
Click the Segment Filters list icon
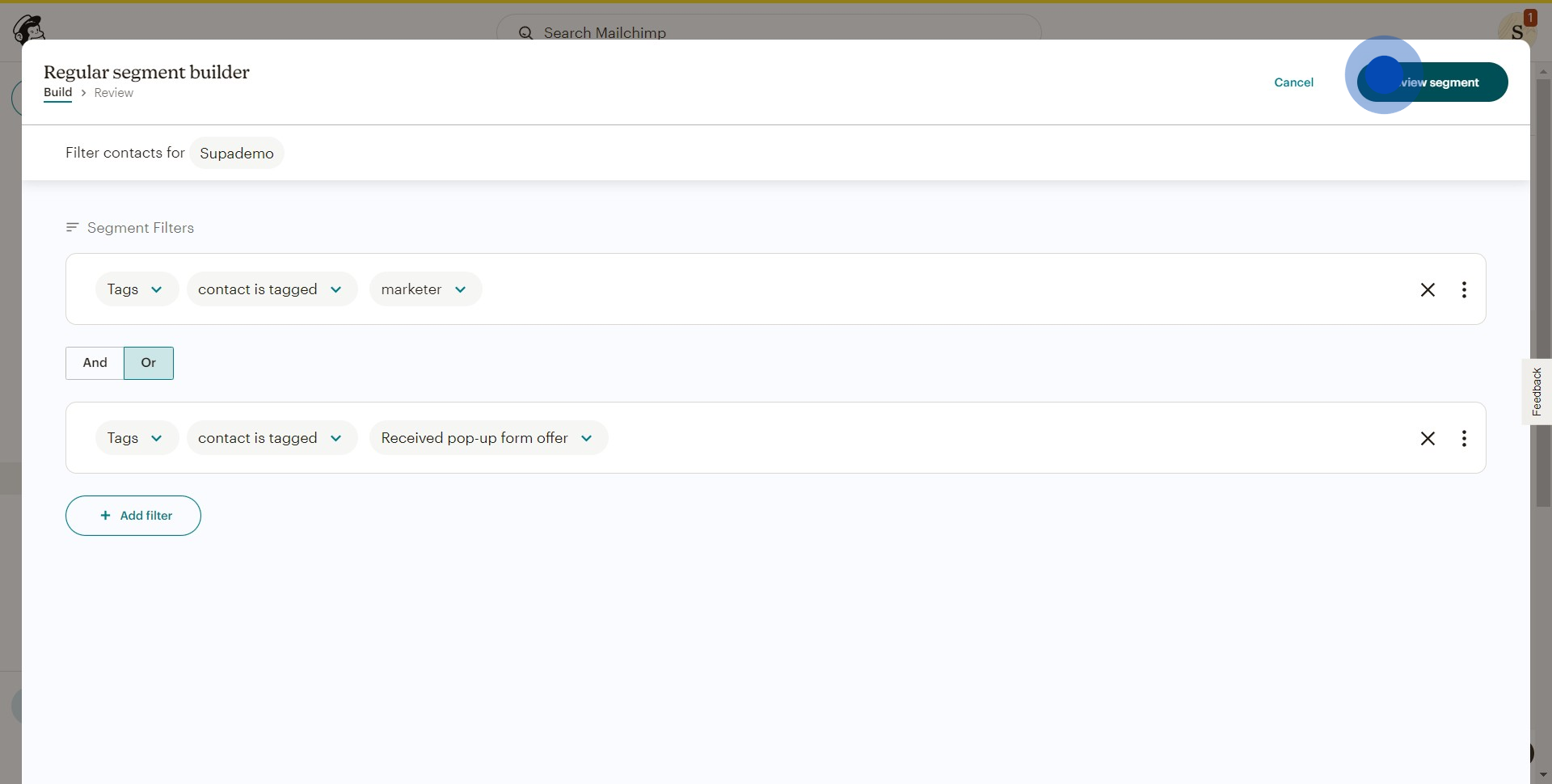point(72,228)
